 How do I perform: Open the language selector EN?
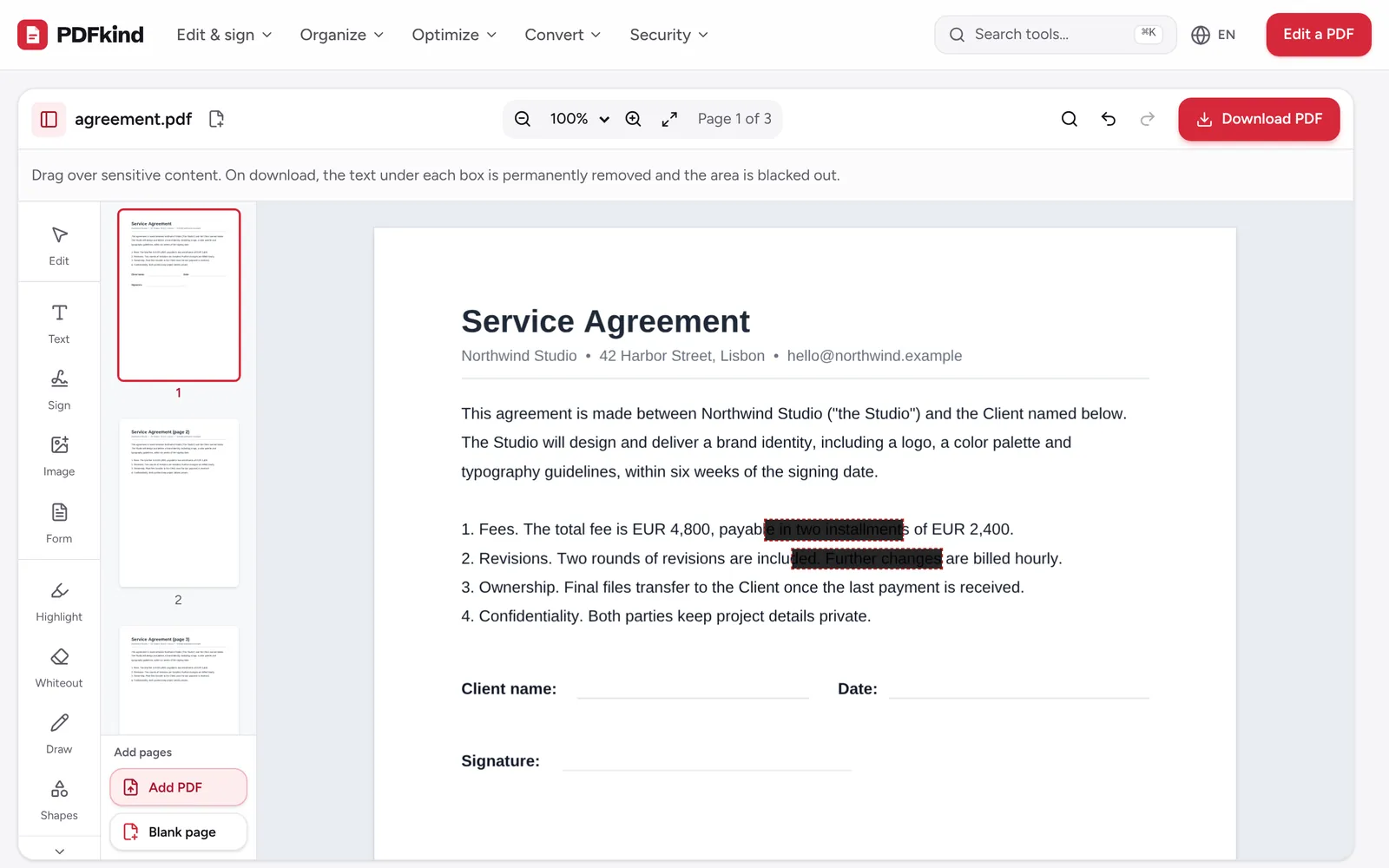pyautogui.click(x=1214, y=35)
